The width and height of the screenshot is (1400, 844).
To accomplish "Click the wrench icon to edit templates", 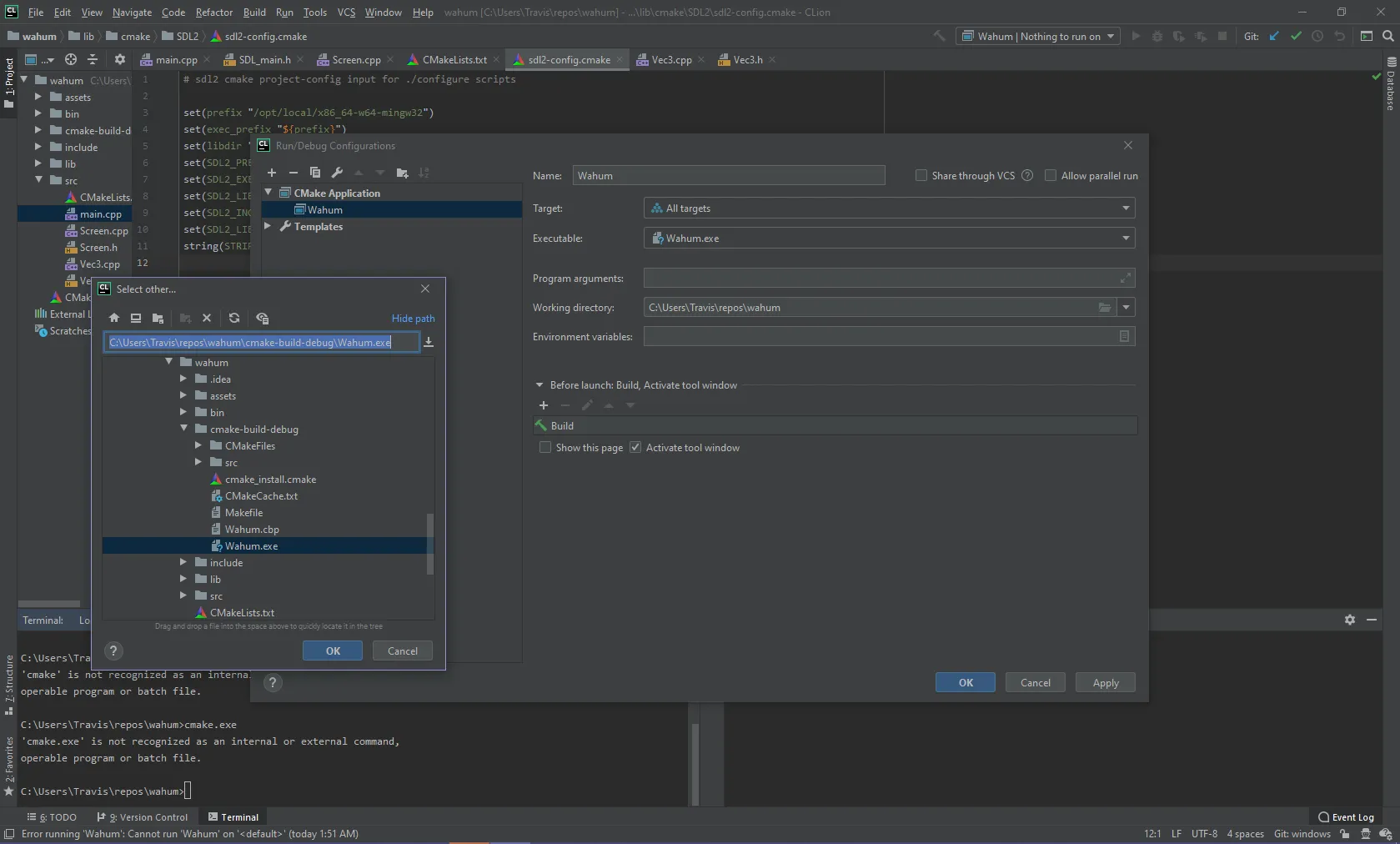I will pyautogui.click(x=337, y=173).
